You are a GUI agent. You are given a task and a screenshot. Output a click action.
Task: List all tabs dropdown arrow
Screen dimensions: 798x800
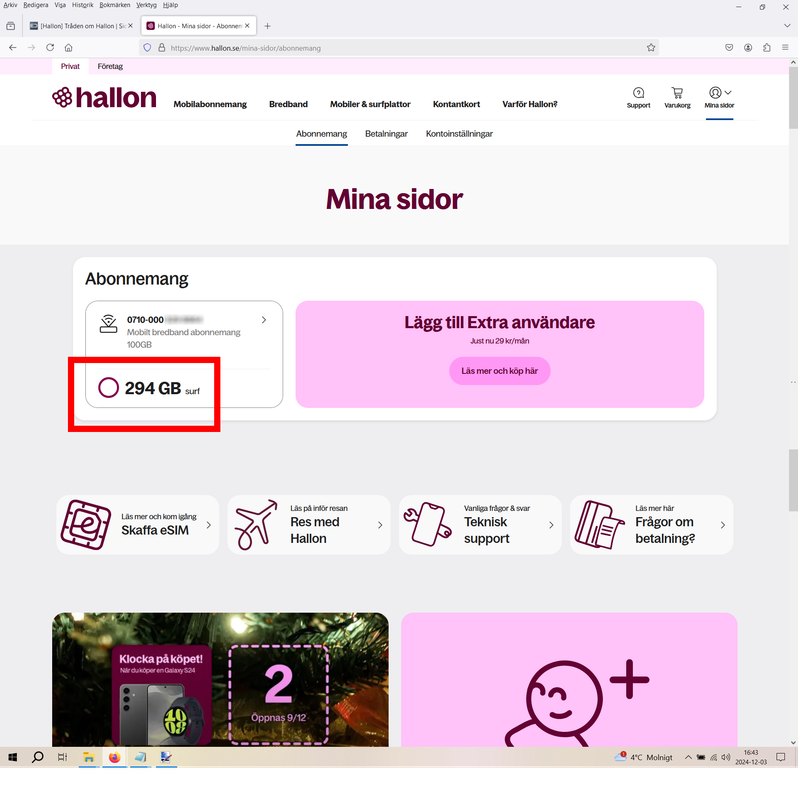tap(787, 26)
